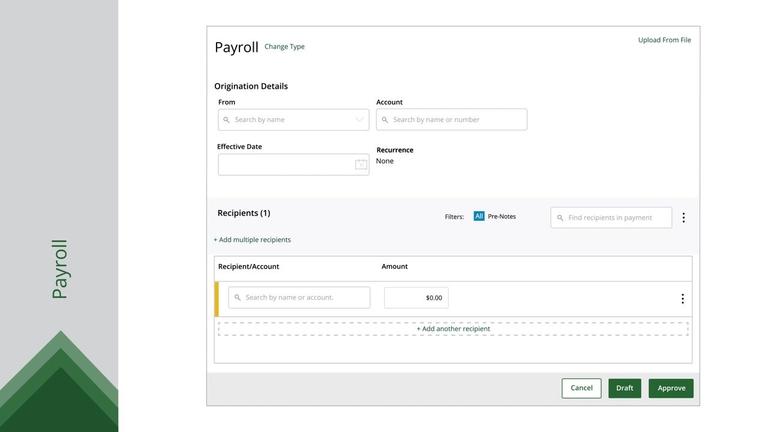Click Add multiple recipients
The width and height of the screenshot is (768, 432).
[x=252, y=240]
